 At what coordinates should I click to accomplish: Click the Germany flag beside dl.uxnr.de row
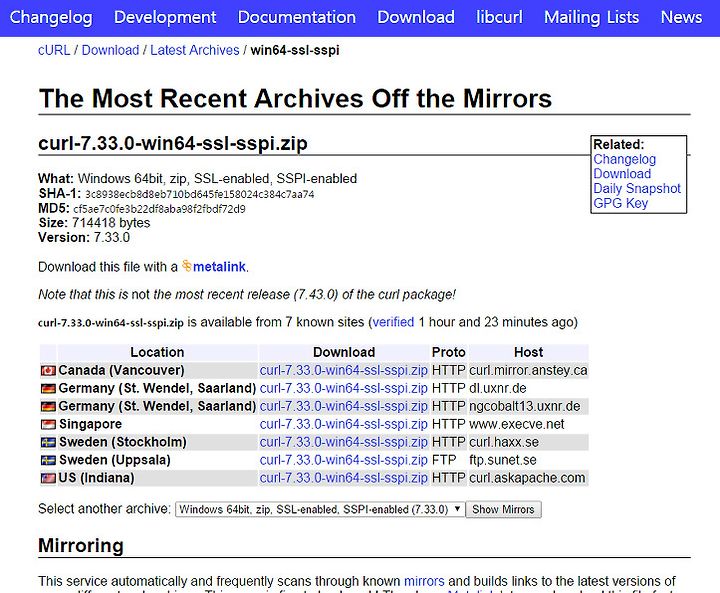tap(48, 389)
